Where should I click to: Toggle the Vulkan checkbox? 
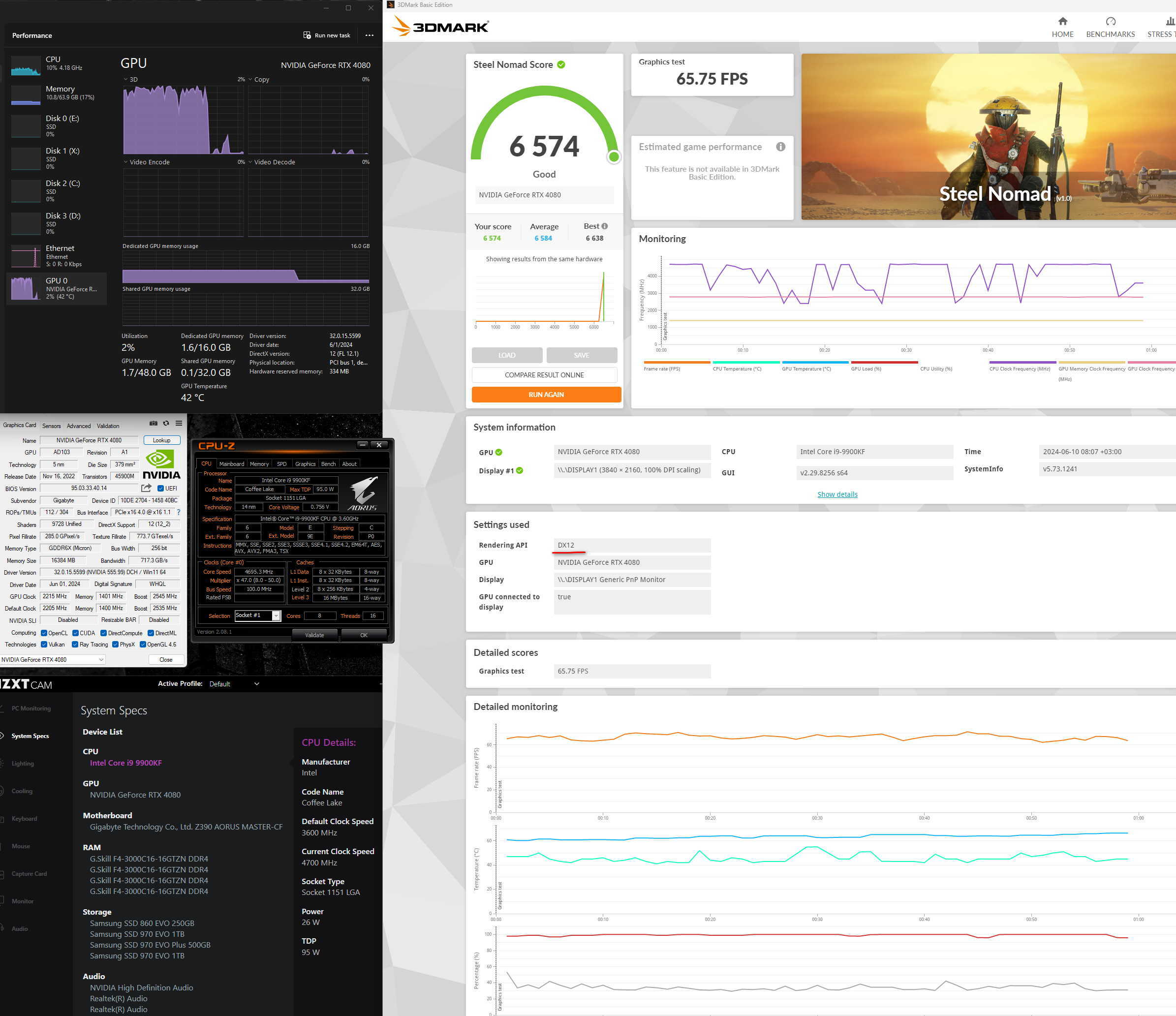point(44,644)
